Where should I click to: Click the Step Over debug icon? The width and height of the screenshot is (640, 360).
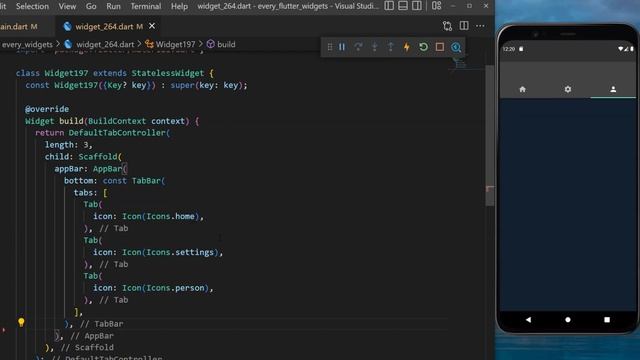358,47
